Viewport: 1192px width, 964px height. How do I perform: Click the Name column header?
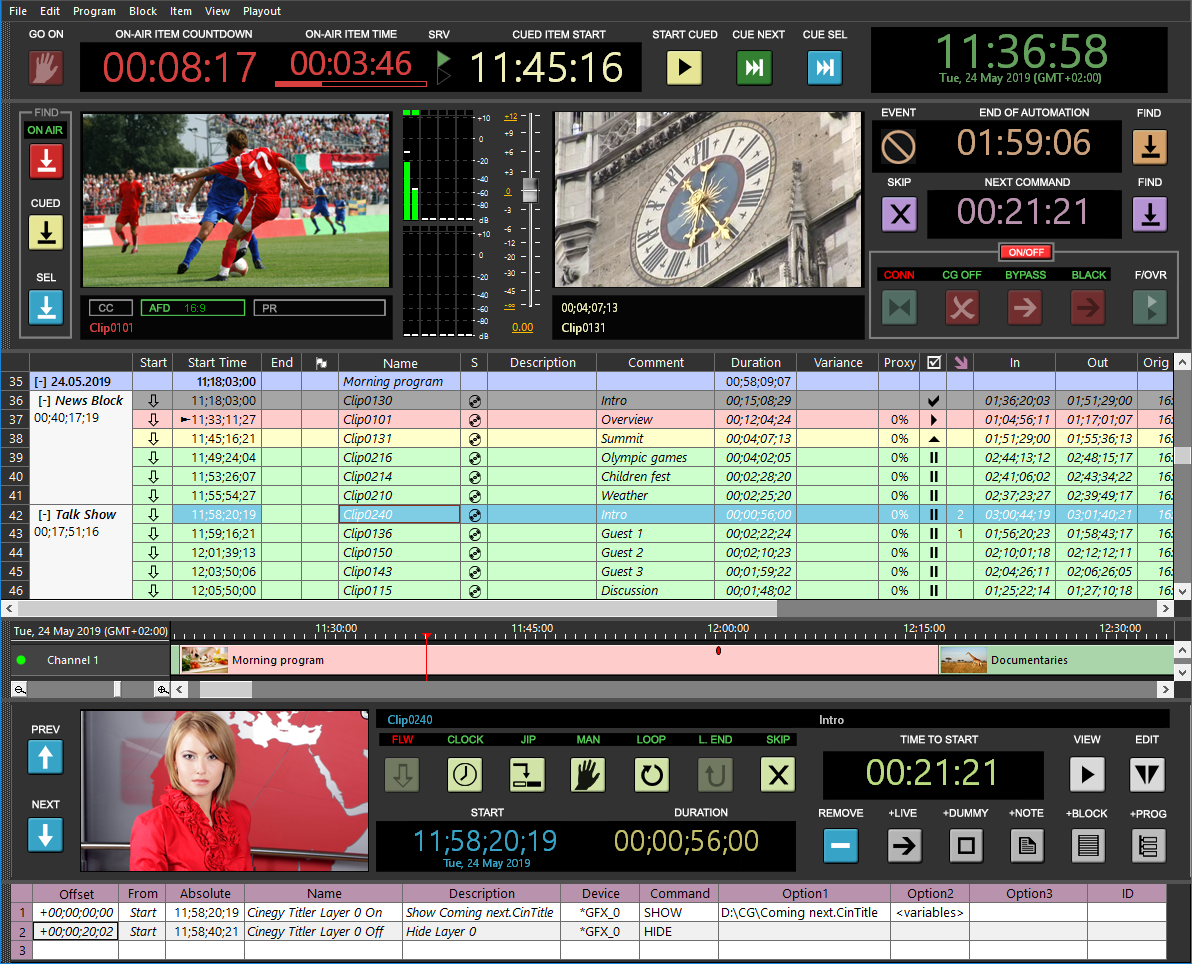pyautogui.click(x=400, y=363)
